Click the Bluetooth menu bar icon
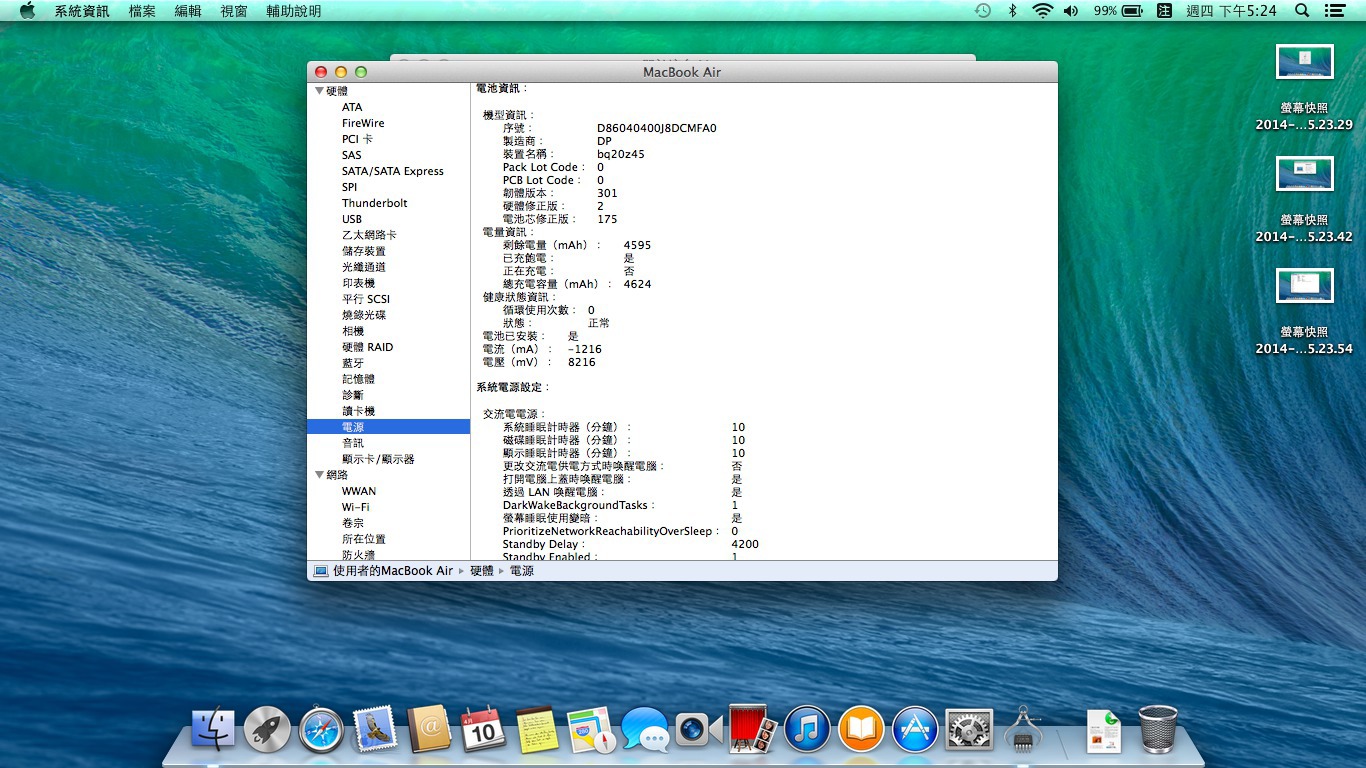 (1012, 11)
